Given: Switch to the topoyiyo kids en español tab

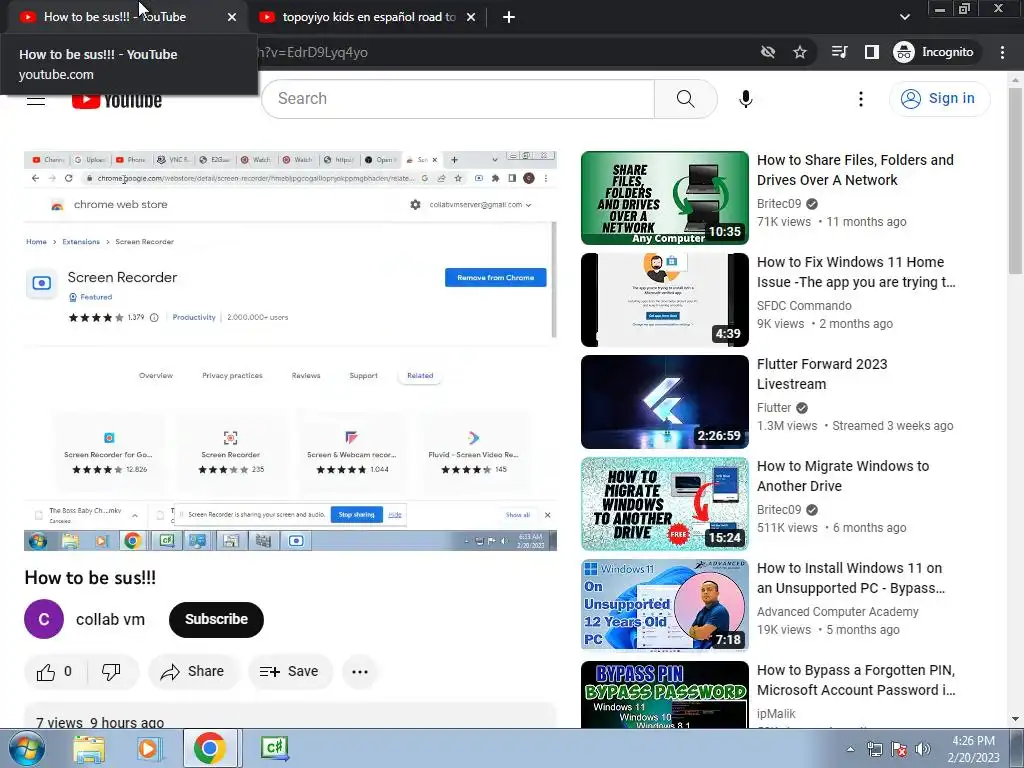Looking at the screenshot, I should pyautogui.click(x=368, y=17).
